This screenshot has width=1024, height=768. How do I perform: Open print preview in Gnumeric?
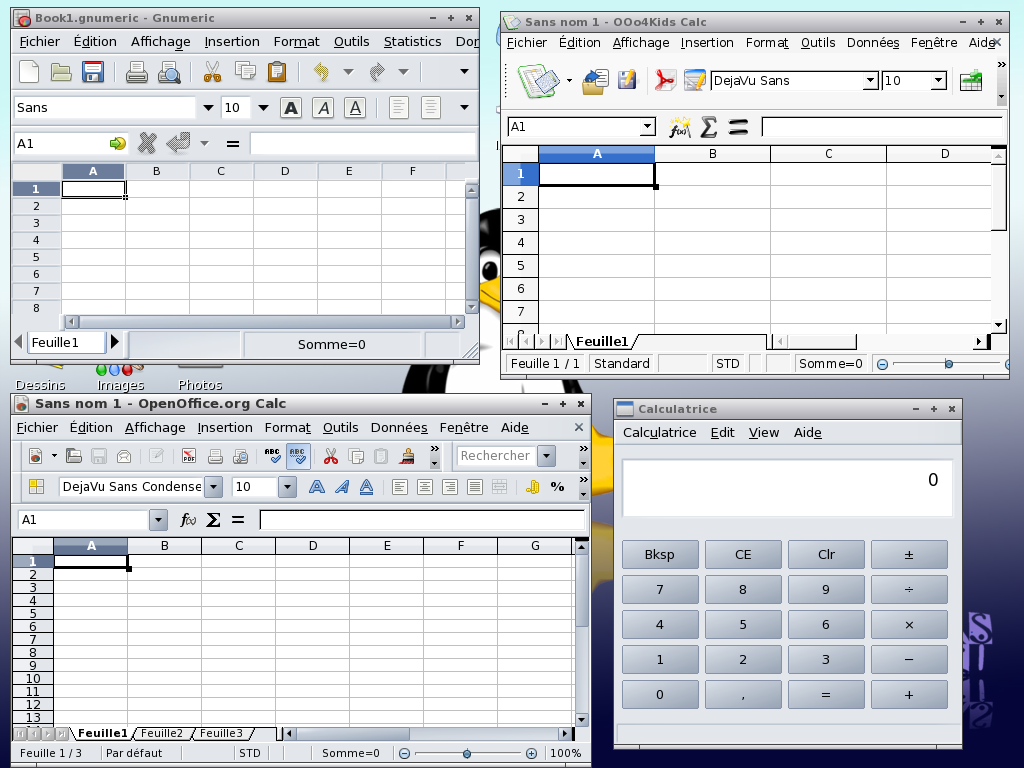point(169,71)
